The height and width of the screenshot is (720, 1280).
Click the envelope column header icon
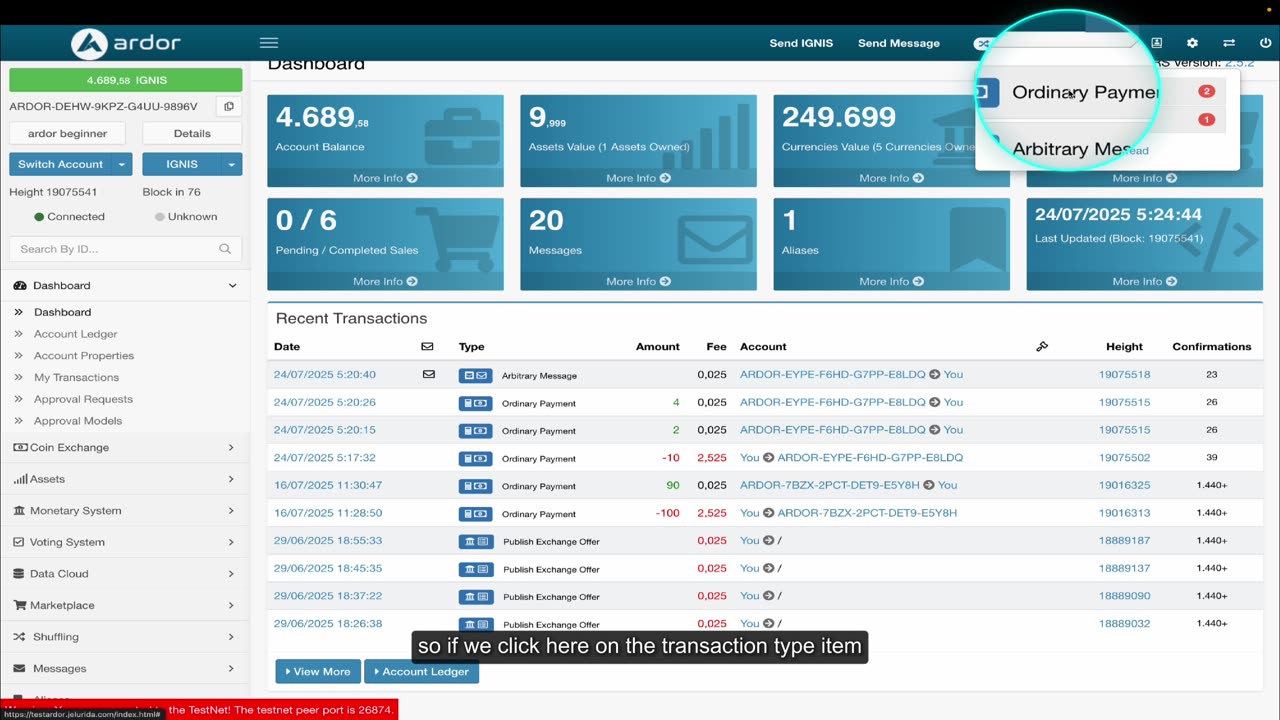pyautogui.click(x=427, y=346)
